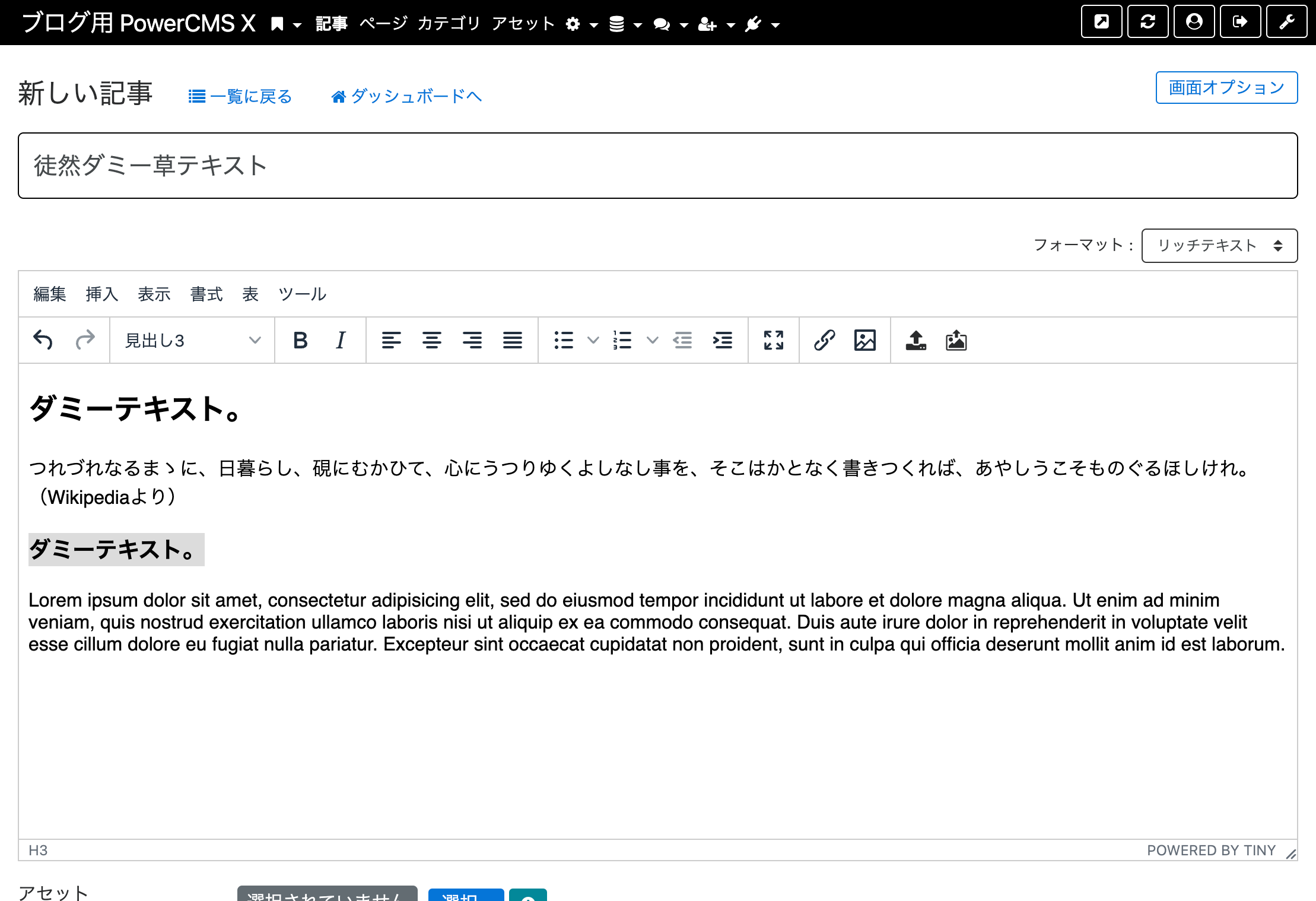Open the plugin dropdown in navbar

(762, 24)
